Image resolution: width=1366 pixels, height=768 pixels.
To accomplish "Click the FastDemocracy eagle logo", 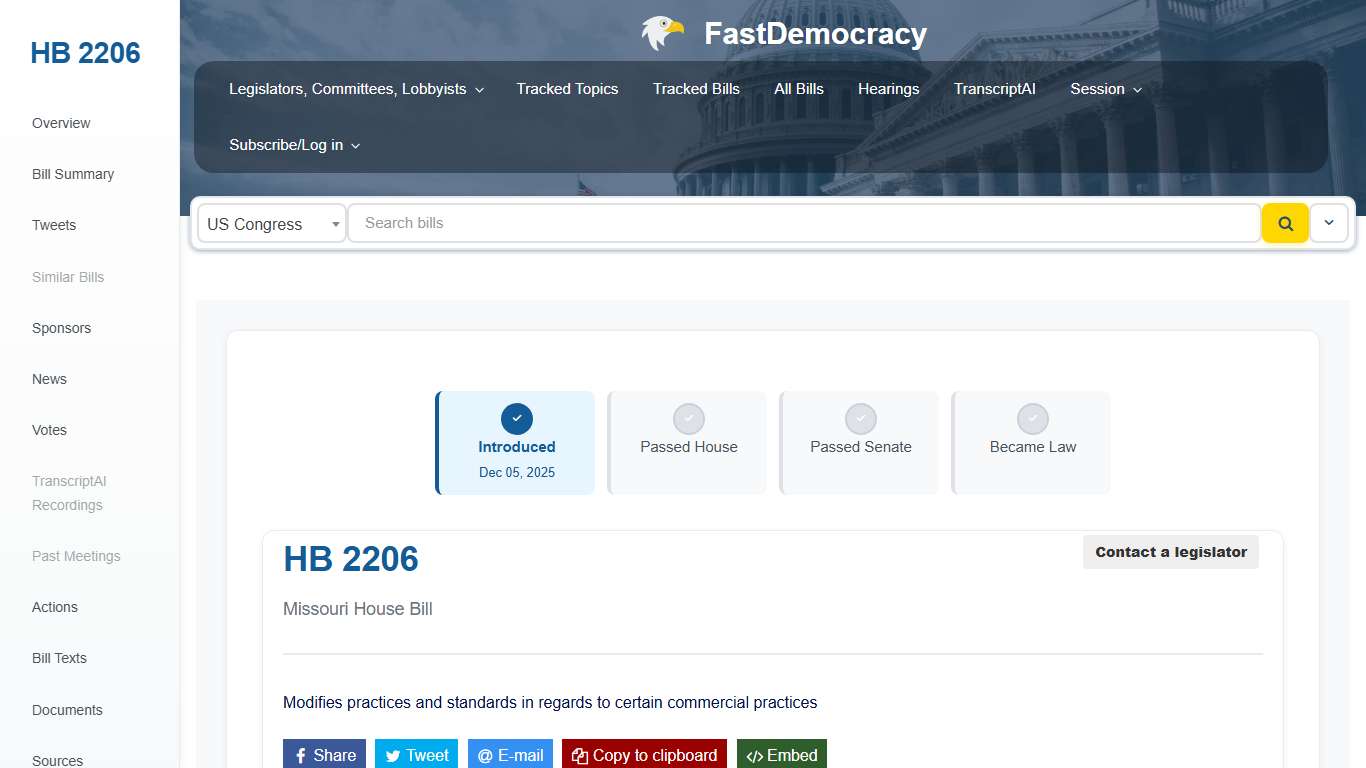I will [x=661, y=32].
